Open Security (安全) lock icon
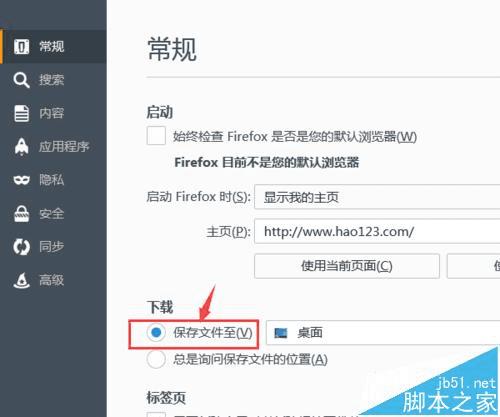 pyautogui.click(x=22, y=214)
